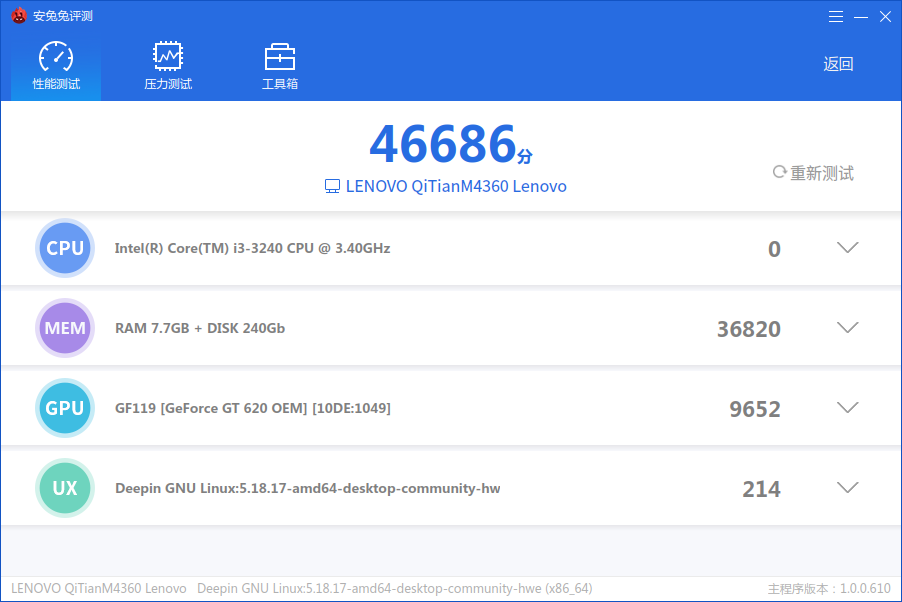This screenshot has height=602, width=902.
Task: Select the GPU circular icon
Action: point(65,407)
